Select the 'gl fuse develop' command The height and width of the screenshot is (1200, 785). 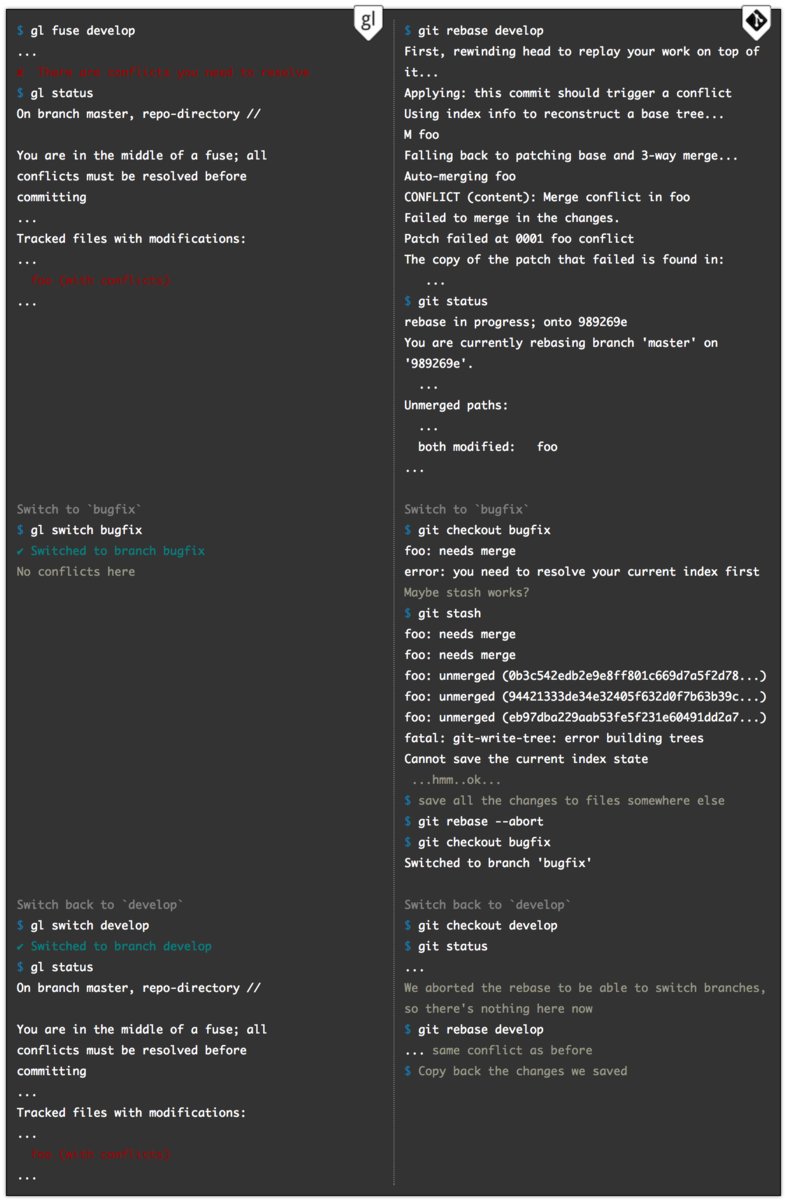coord(82,31)
